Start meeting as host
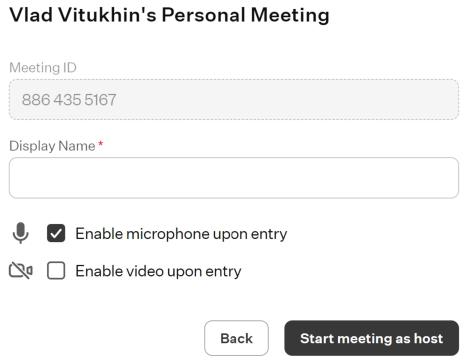The width and height of the screenshot is (467, 364). pos(371,338)
